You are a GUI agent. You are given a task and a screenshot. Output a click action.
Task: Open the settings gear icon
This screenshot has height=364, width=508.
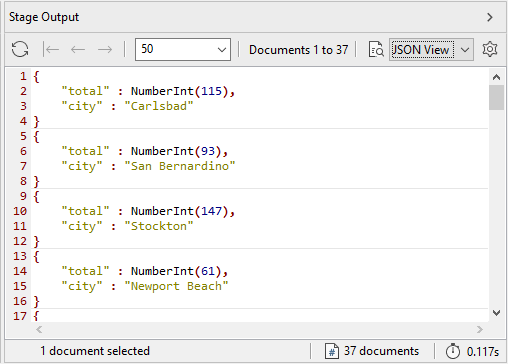click(x=490, y=49)
